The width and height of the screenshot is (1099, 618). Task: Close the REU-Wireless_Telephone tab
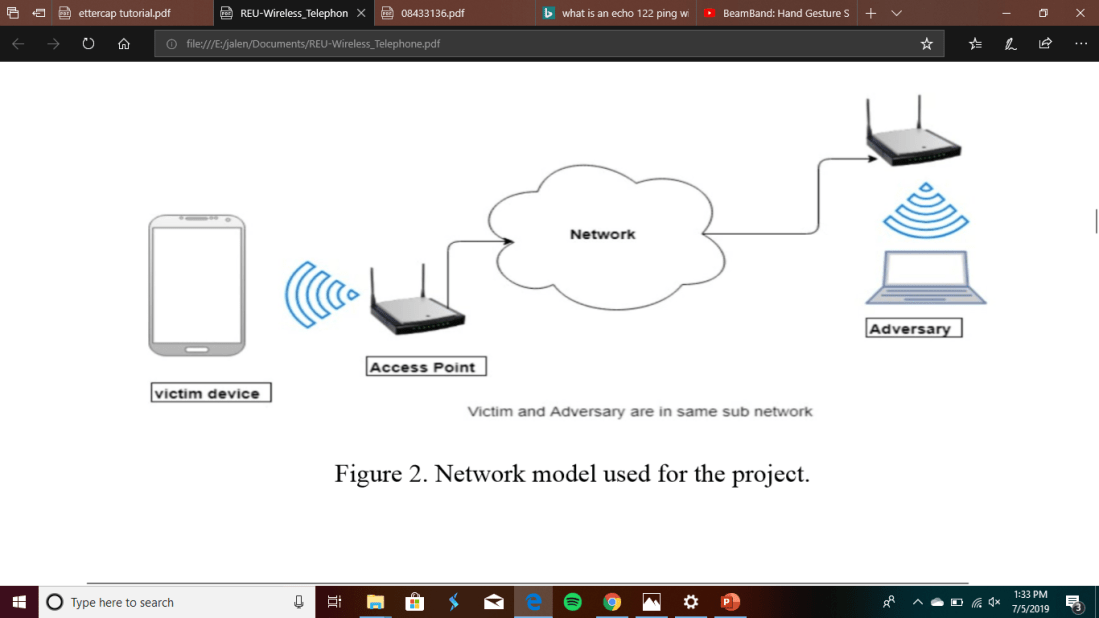(x=361, y=13)
